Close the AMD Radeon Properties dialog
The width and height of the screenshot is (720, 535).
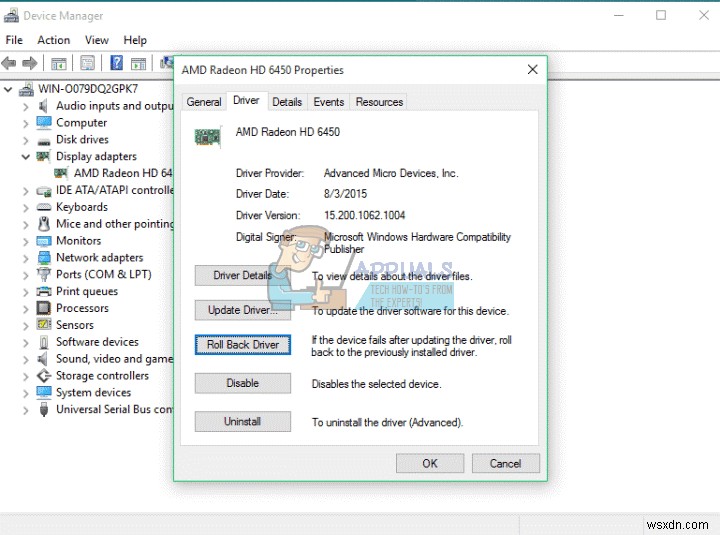tap(533, 70)
